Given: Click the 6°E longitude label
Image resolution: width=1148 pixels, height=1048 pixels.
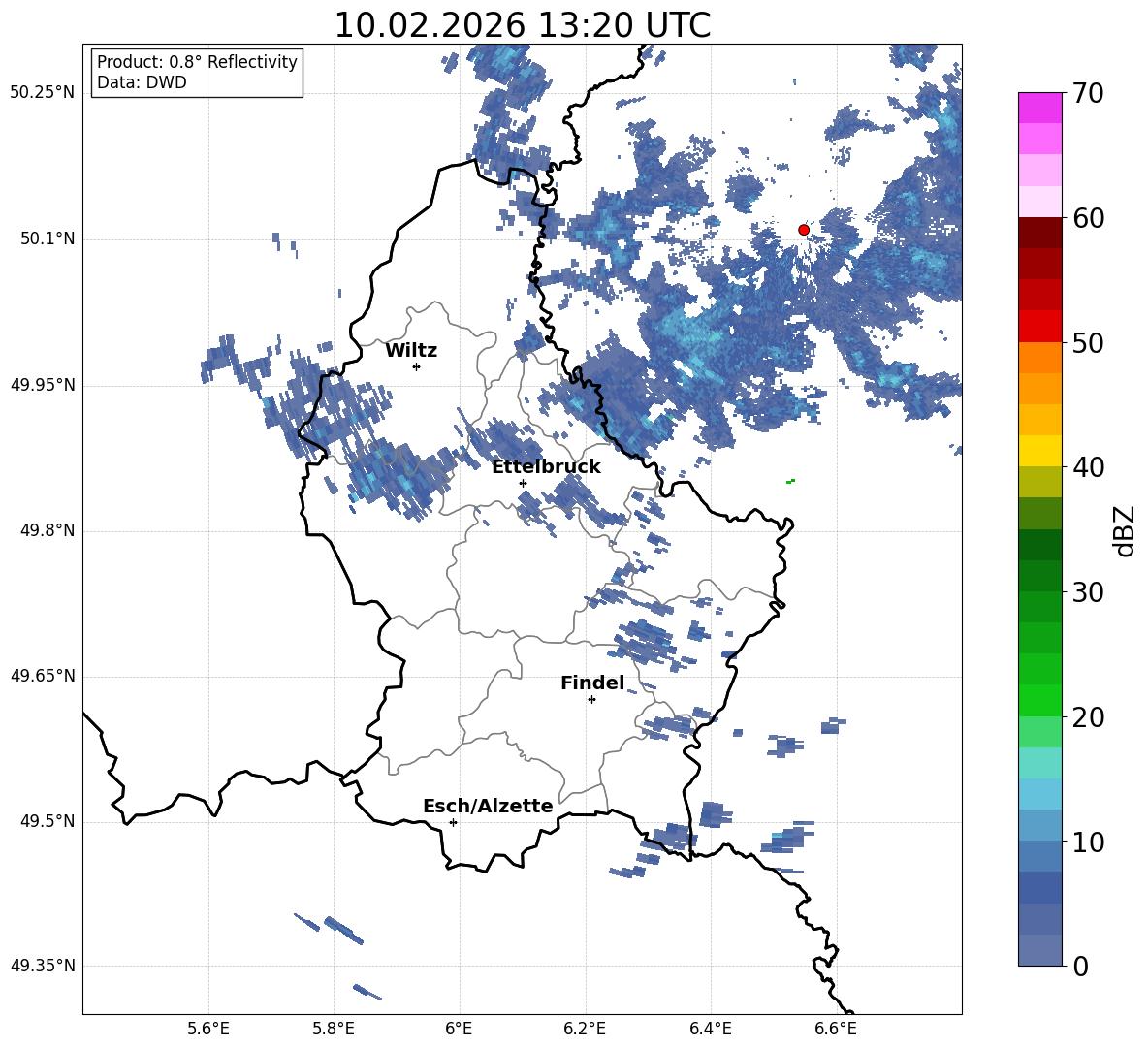Looking at the screenshot, I should [459, 1029].
